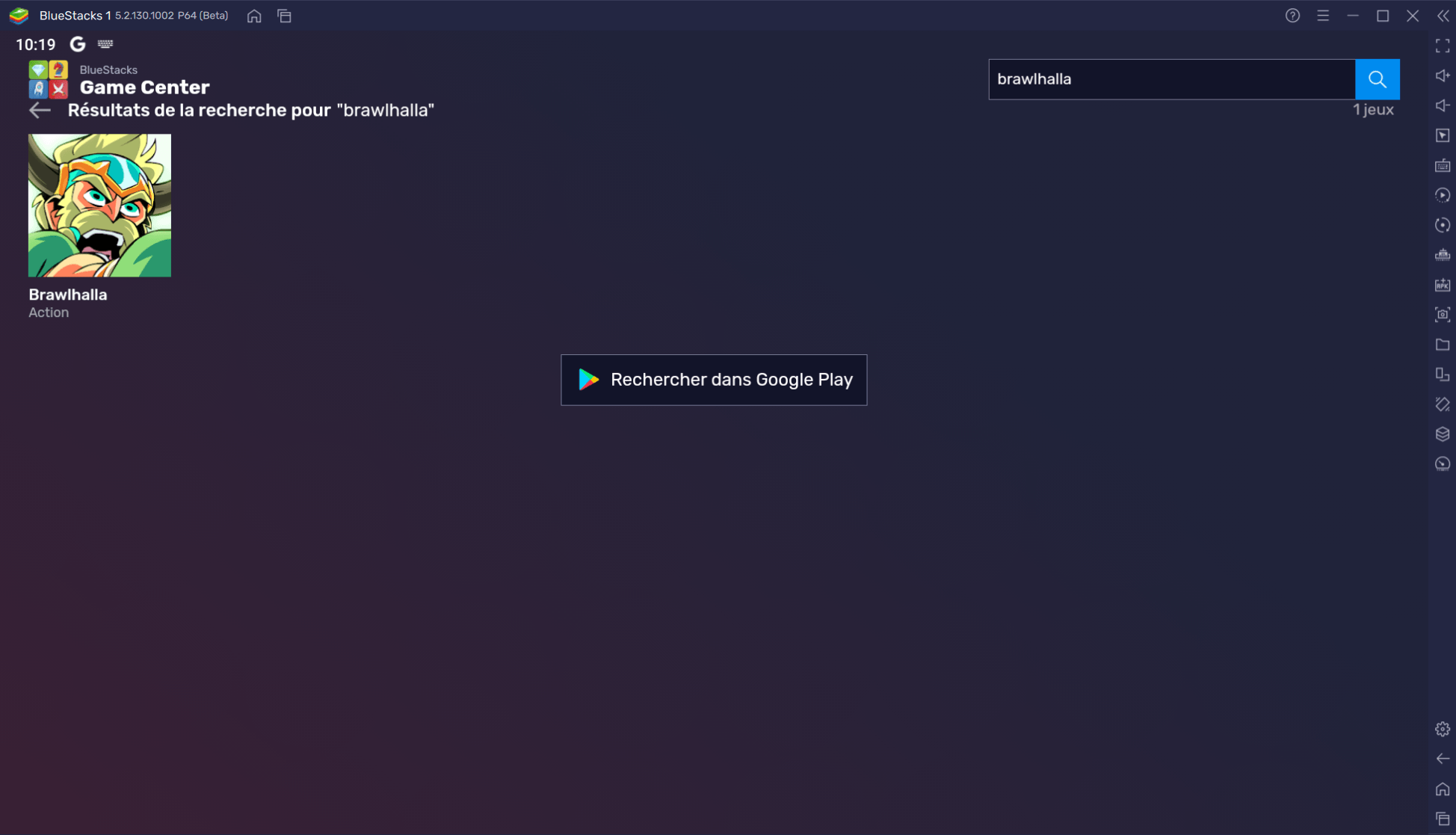Click the 'Action' genre label
The image size is (1456, 835).
[x=49, y=312]
